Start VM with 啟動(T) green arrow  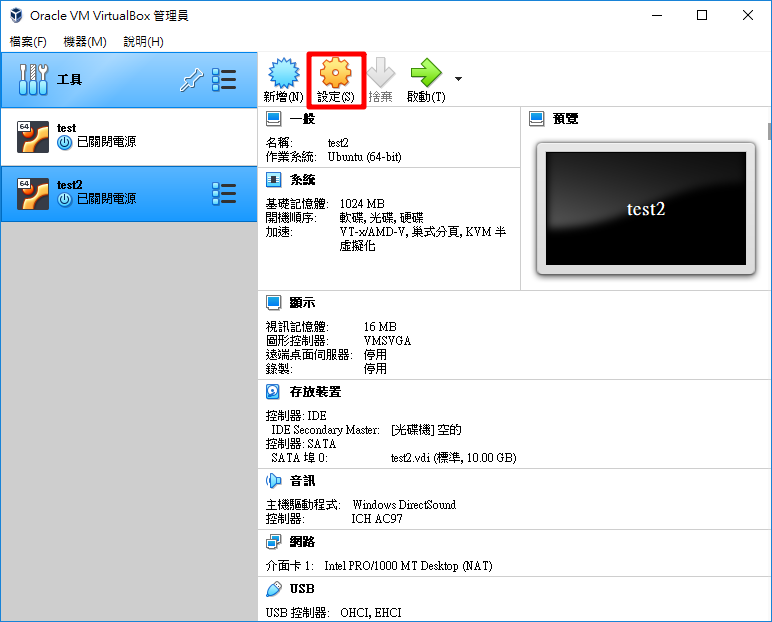(x=426, y=75)
